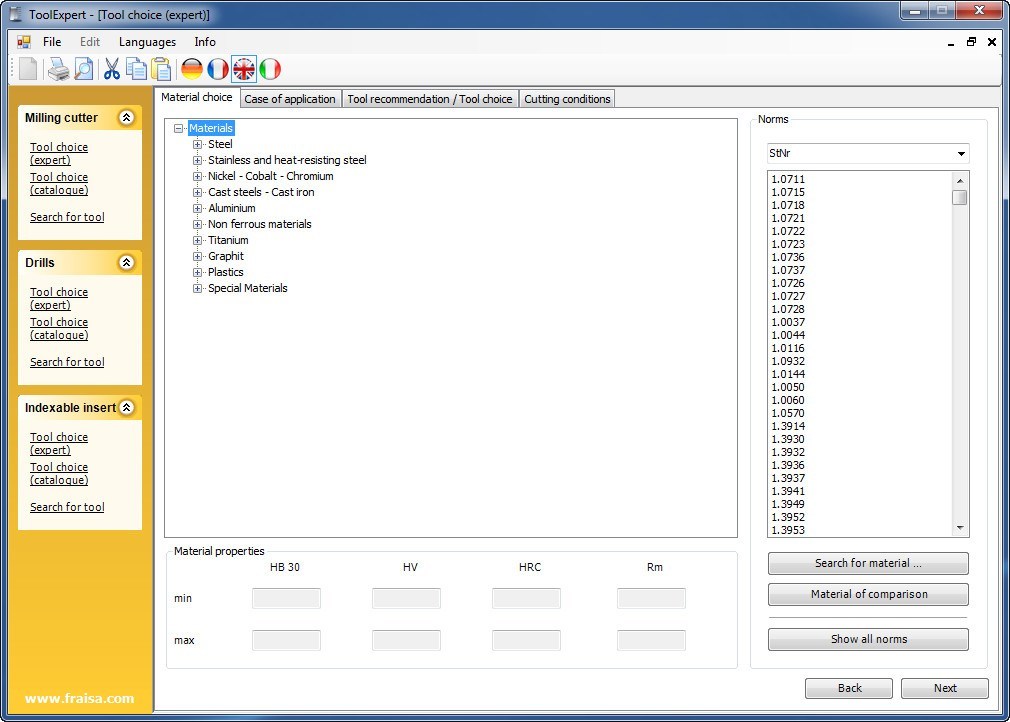Open the Languages menu
Screen dimensions: 1010x722
point(147,42)
